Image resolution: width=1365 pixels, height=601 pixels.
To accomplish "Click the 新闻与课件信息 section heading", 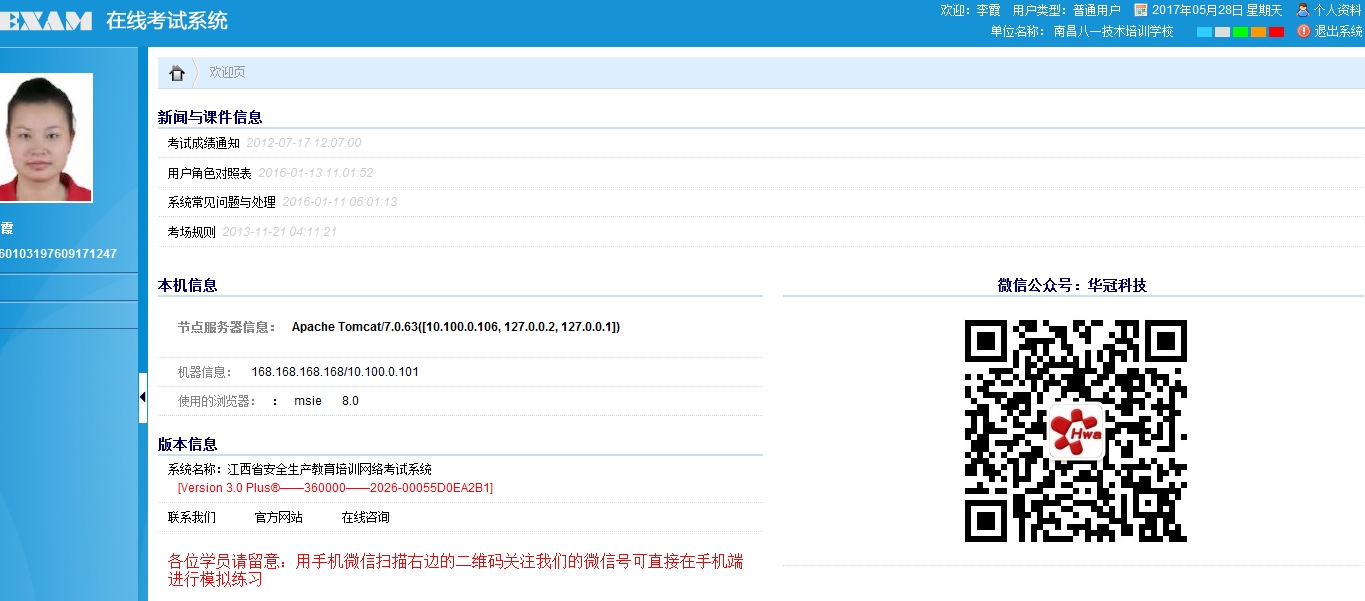I will 210,117.
